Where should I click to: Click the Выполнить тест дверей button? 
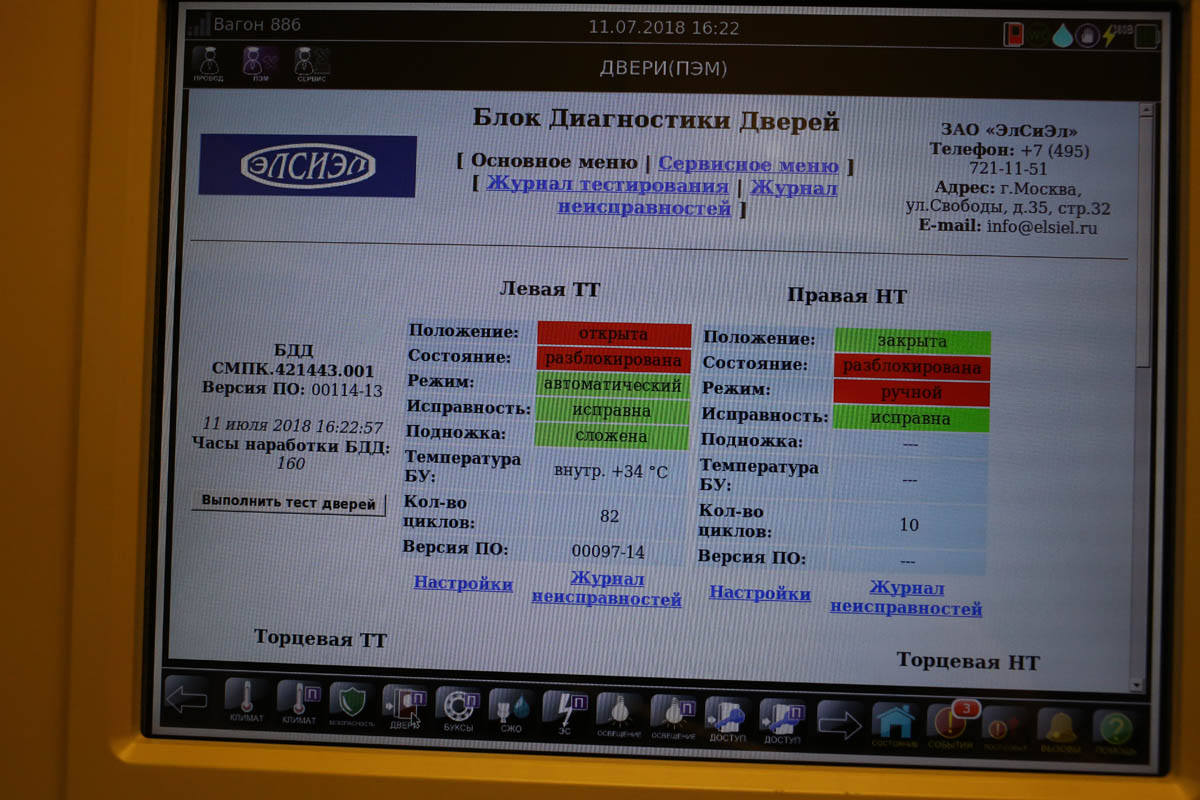288,504
